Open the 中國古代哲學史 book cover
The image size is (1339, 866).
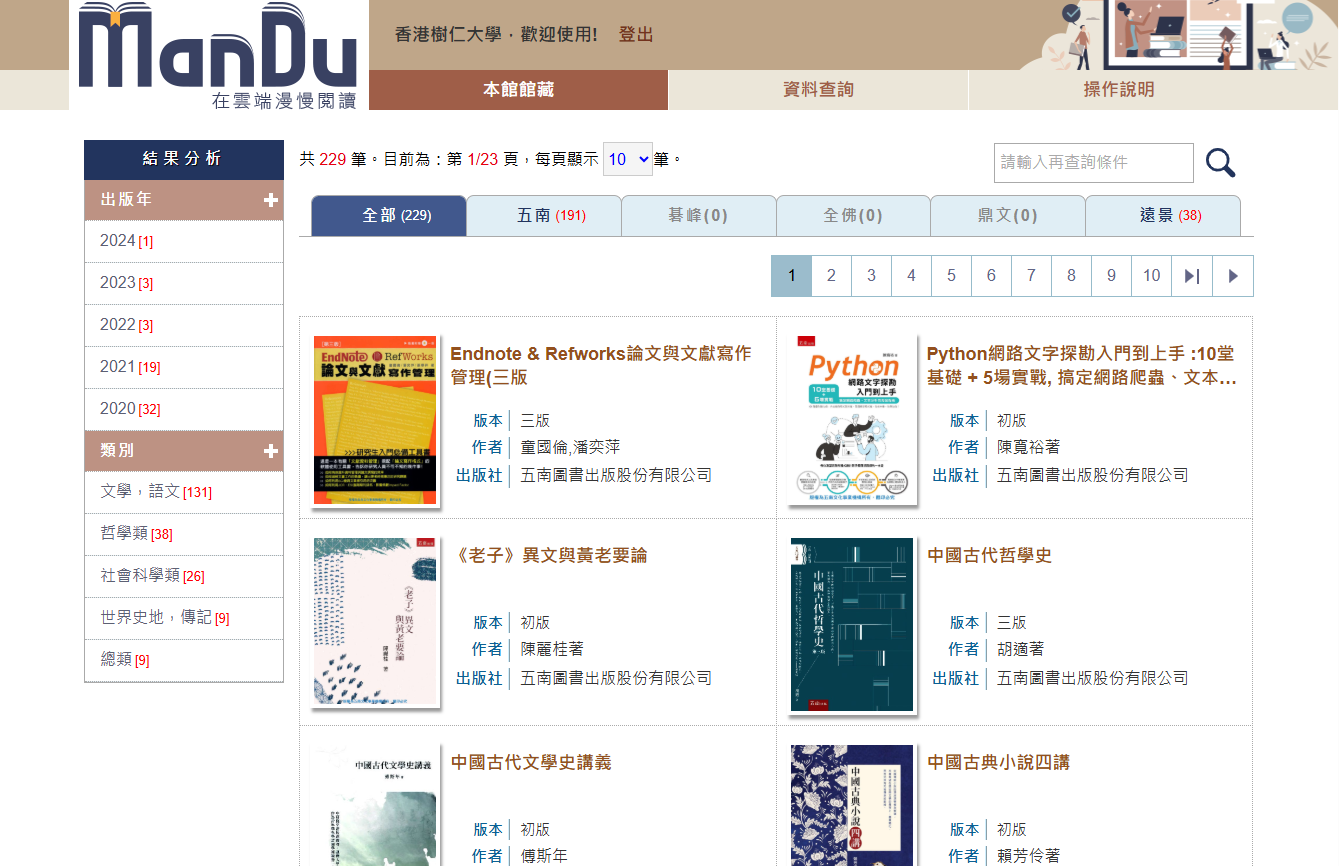852,624
